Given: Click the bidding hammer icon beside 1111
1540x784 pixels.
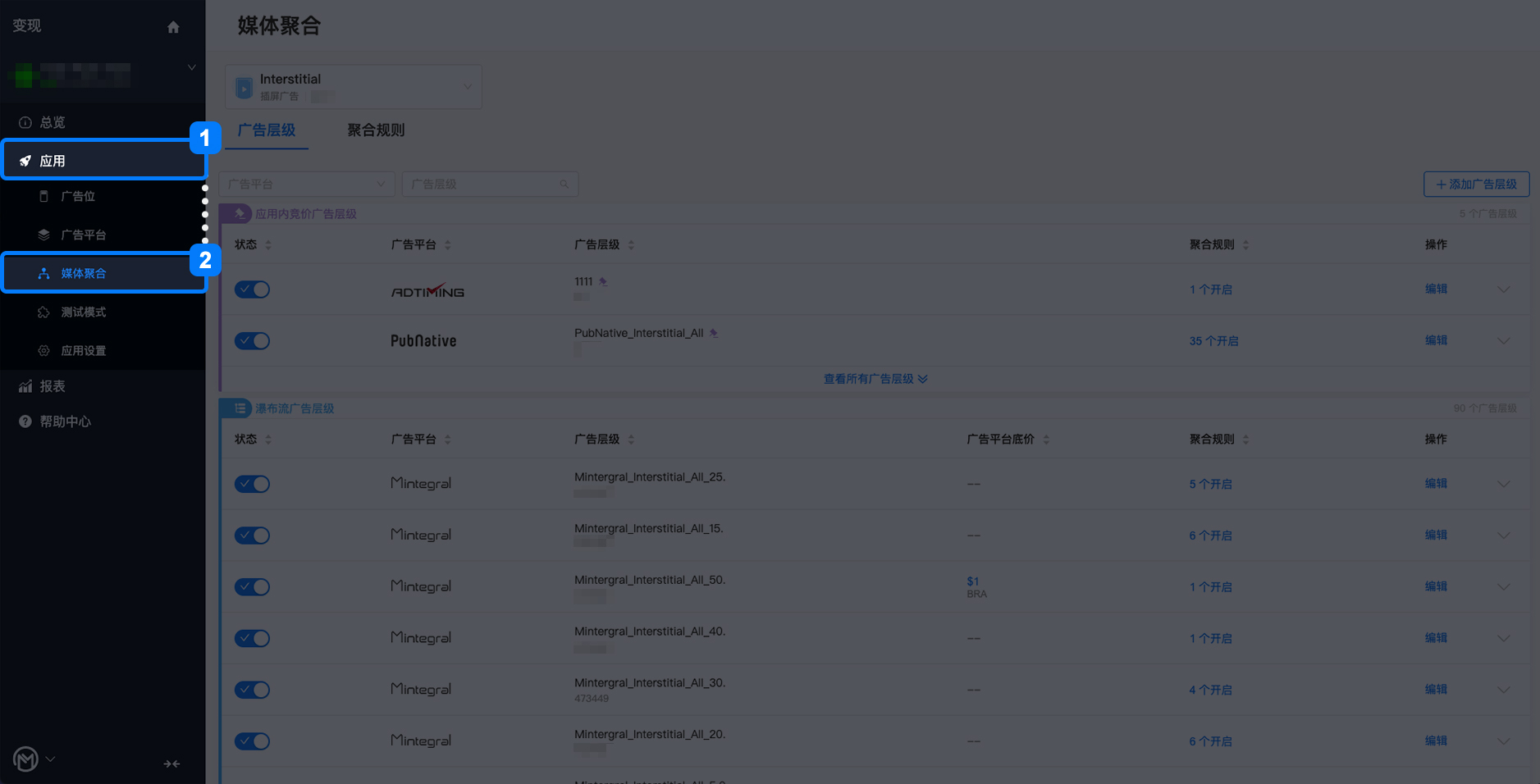Looking at the screenshot, I should 603,281.
